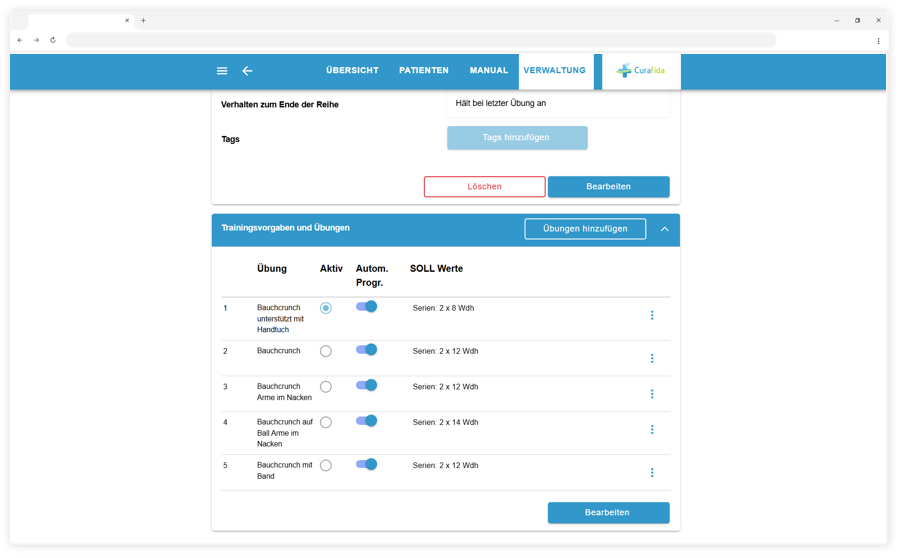
Task: Click the 'Tags' label
Action: pos(230,139)
